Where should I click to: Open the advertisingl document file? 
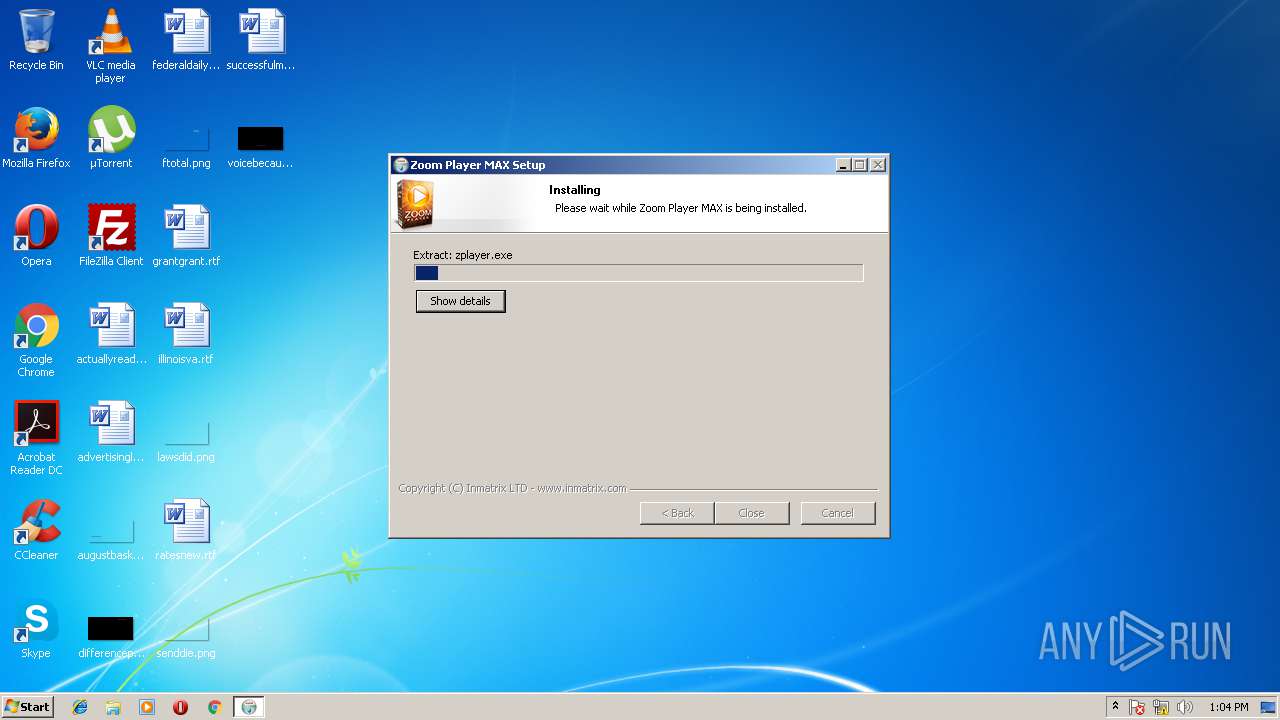click(x=110, y=432)
